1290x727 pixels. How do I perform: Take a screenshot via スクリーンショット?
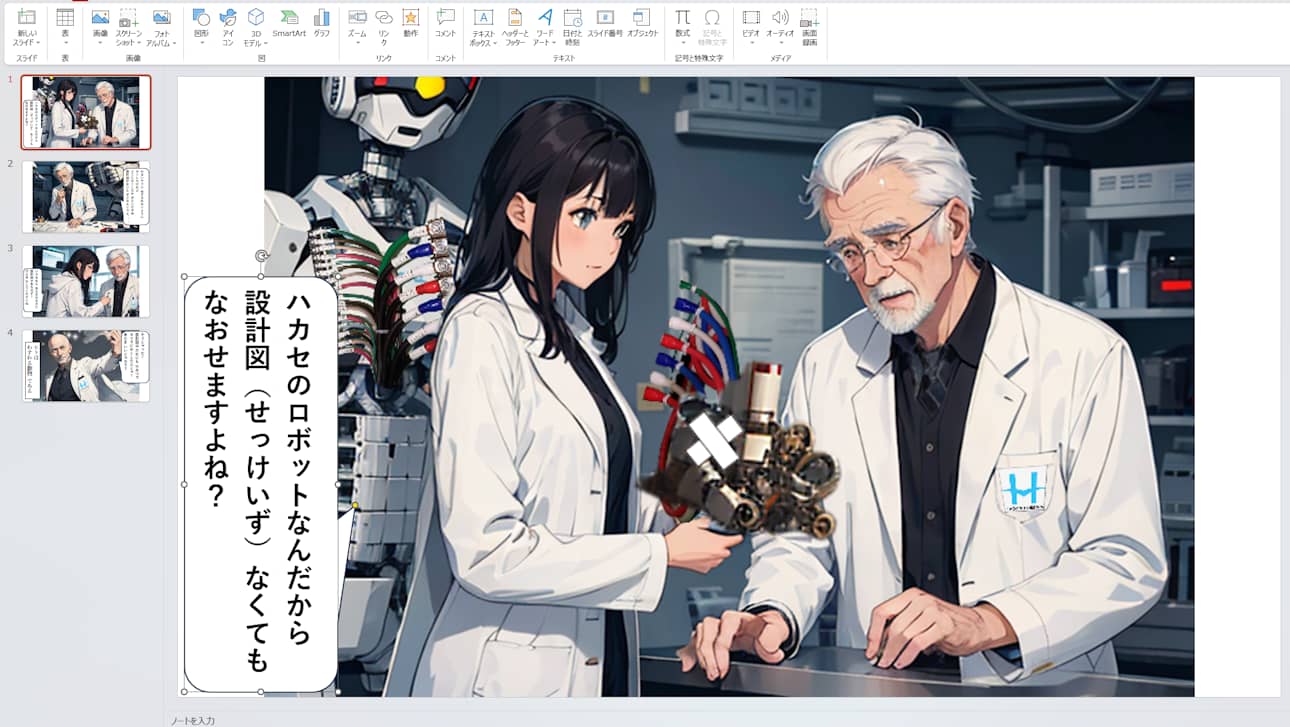[128, 25]
